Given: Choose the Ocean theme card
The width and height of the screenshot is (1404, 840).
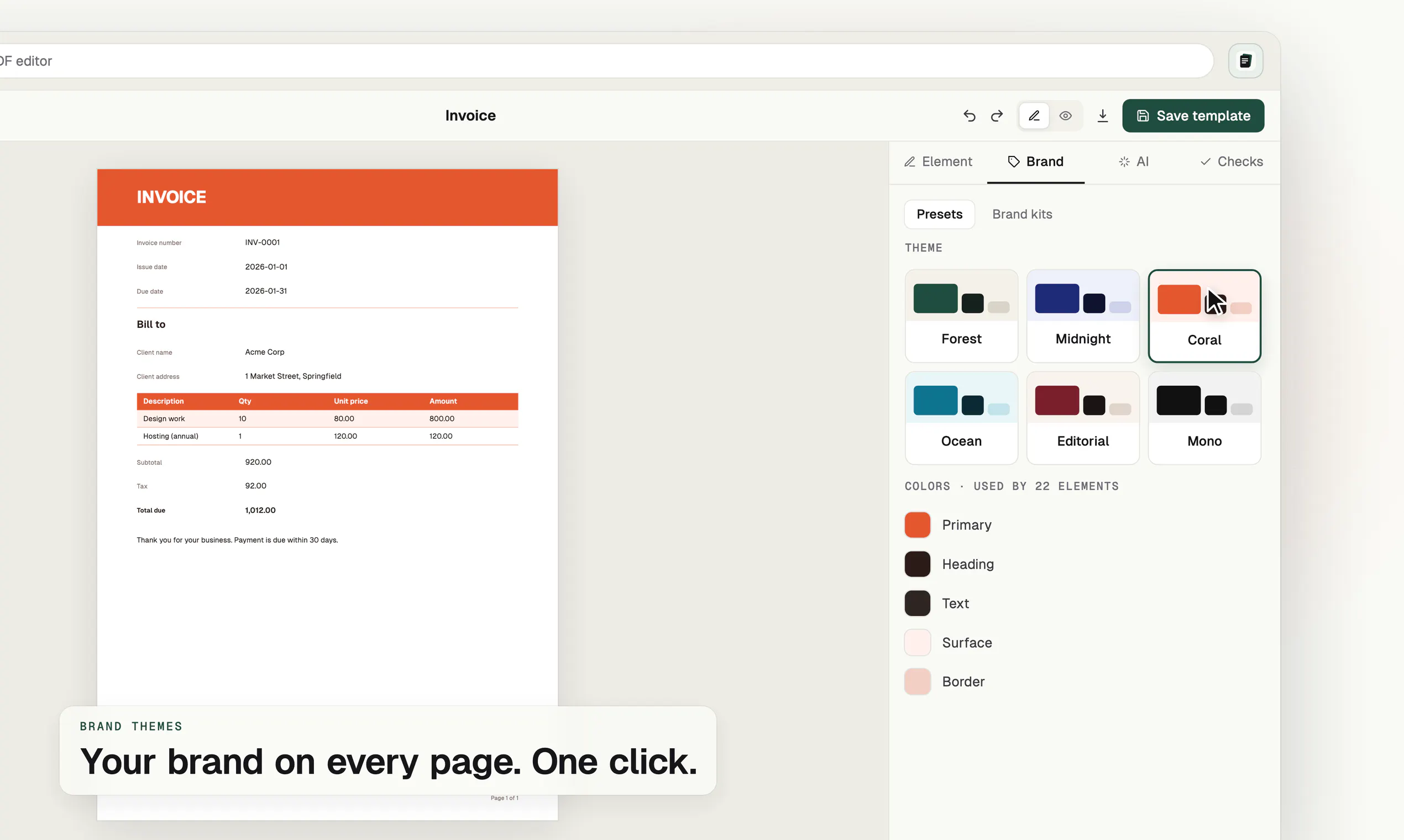Looking at the screenshot, I should click(x=961, y=418).
